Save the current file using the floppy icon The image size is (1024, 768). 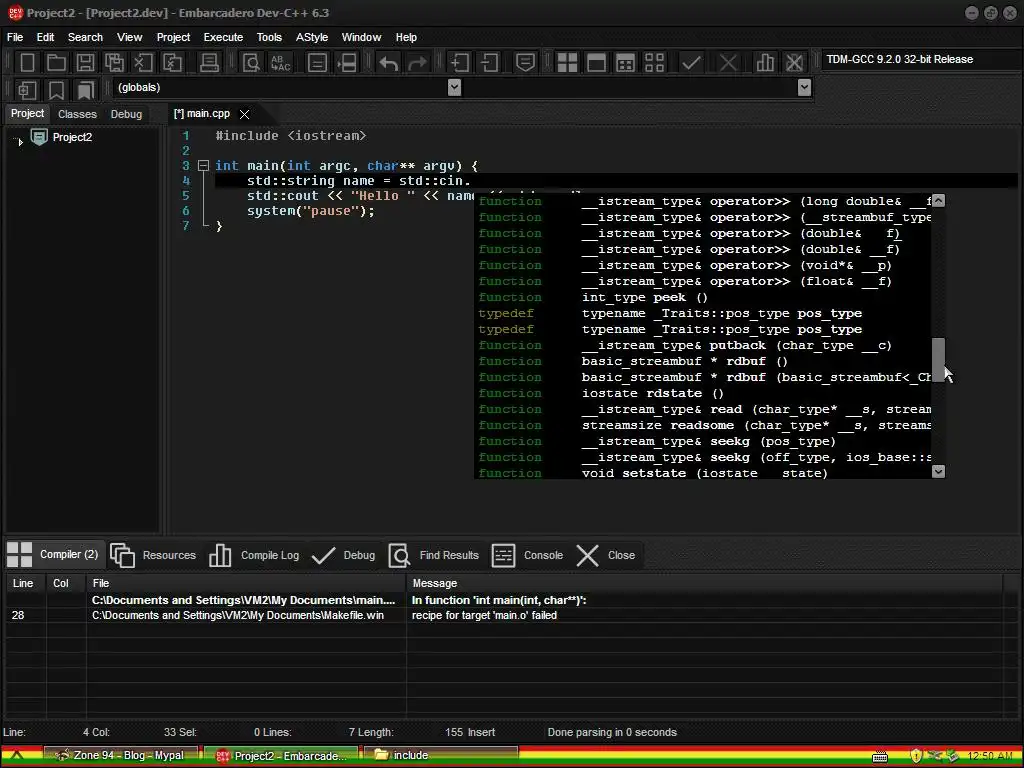pyautogui.click(x=85, y=63)
